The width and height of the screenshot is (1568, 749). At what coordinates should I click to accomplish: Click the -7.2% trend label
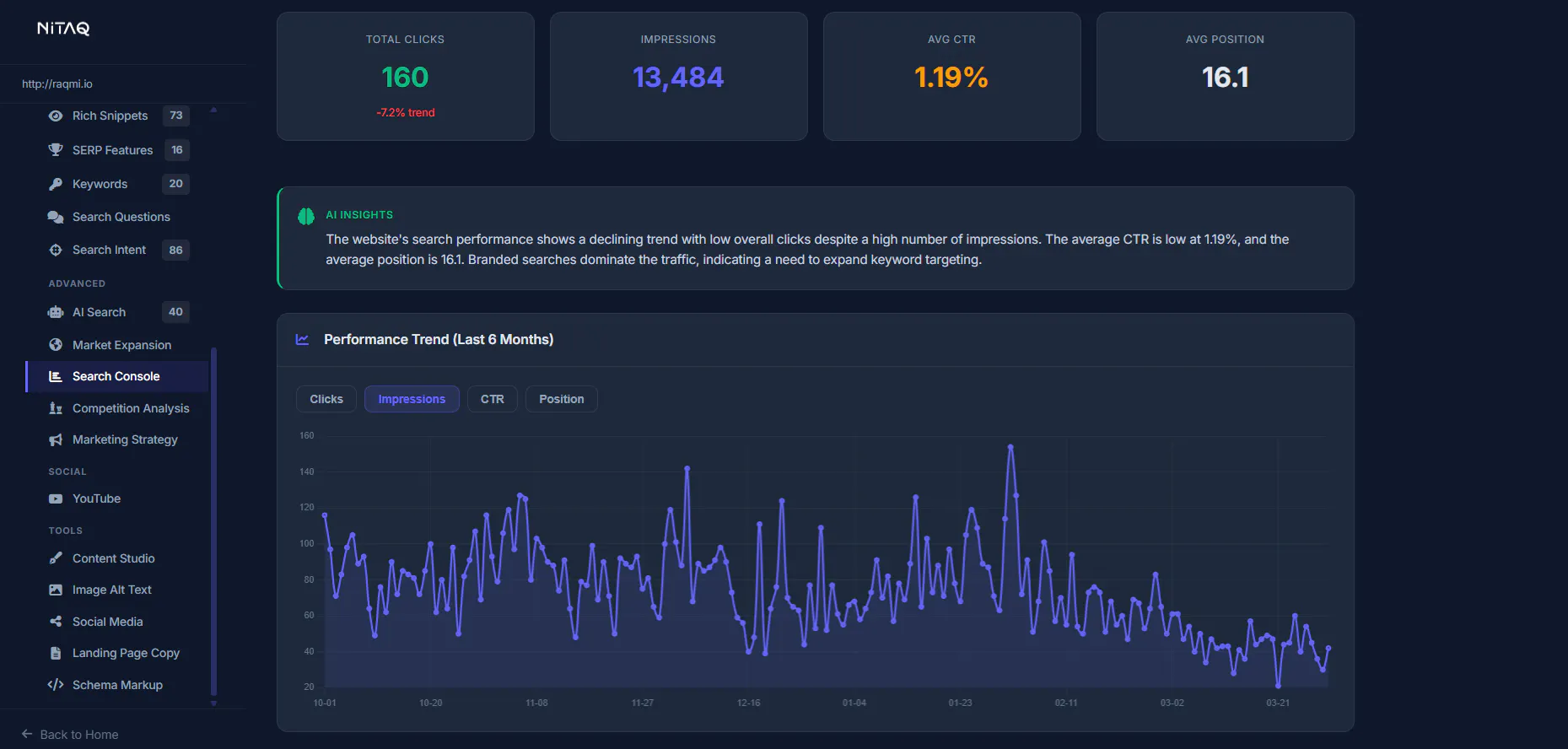pyautogui.click(x=406, y=112)
